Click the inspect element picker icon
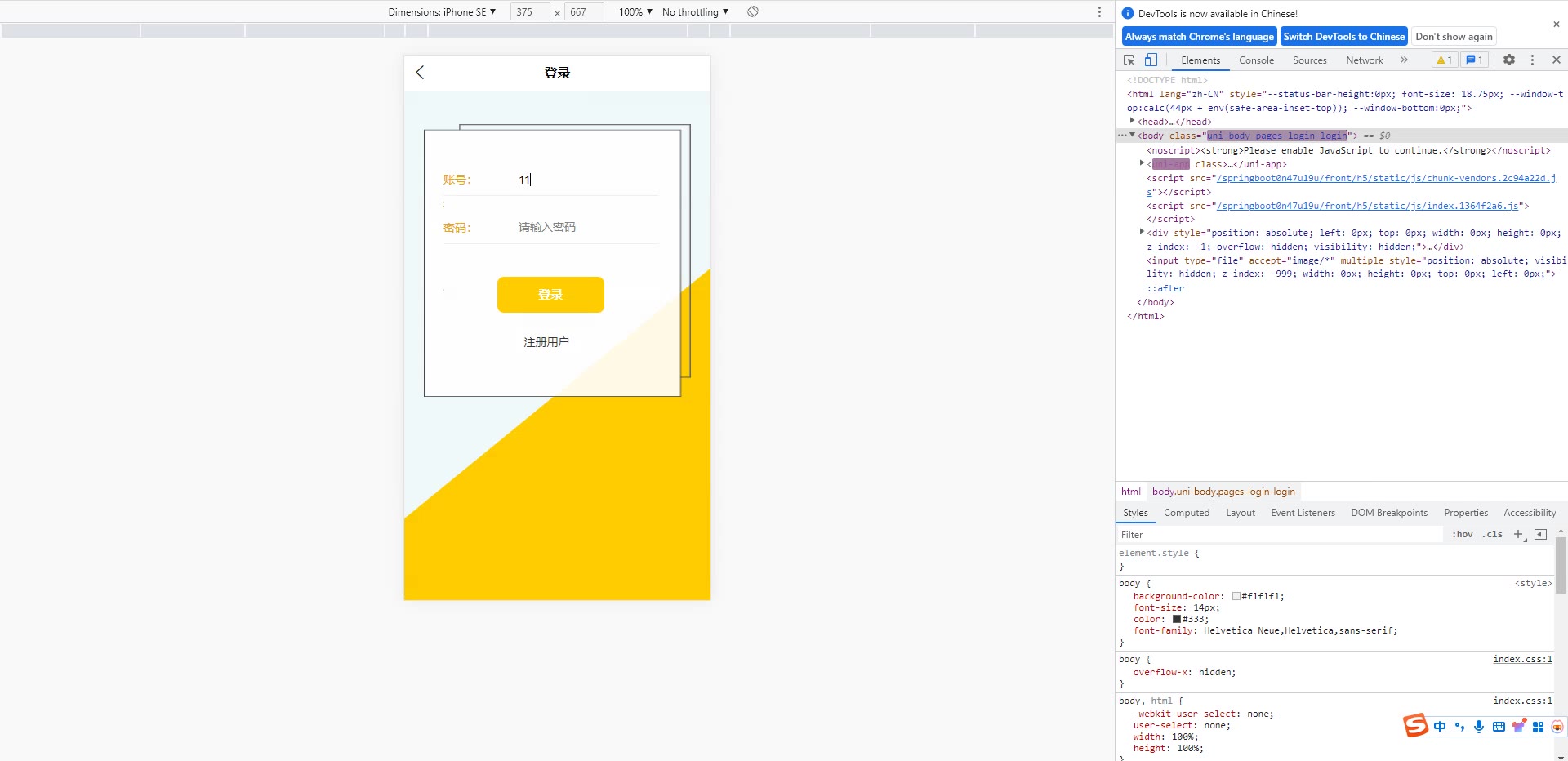 pos(1129,60)
